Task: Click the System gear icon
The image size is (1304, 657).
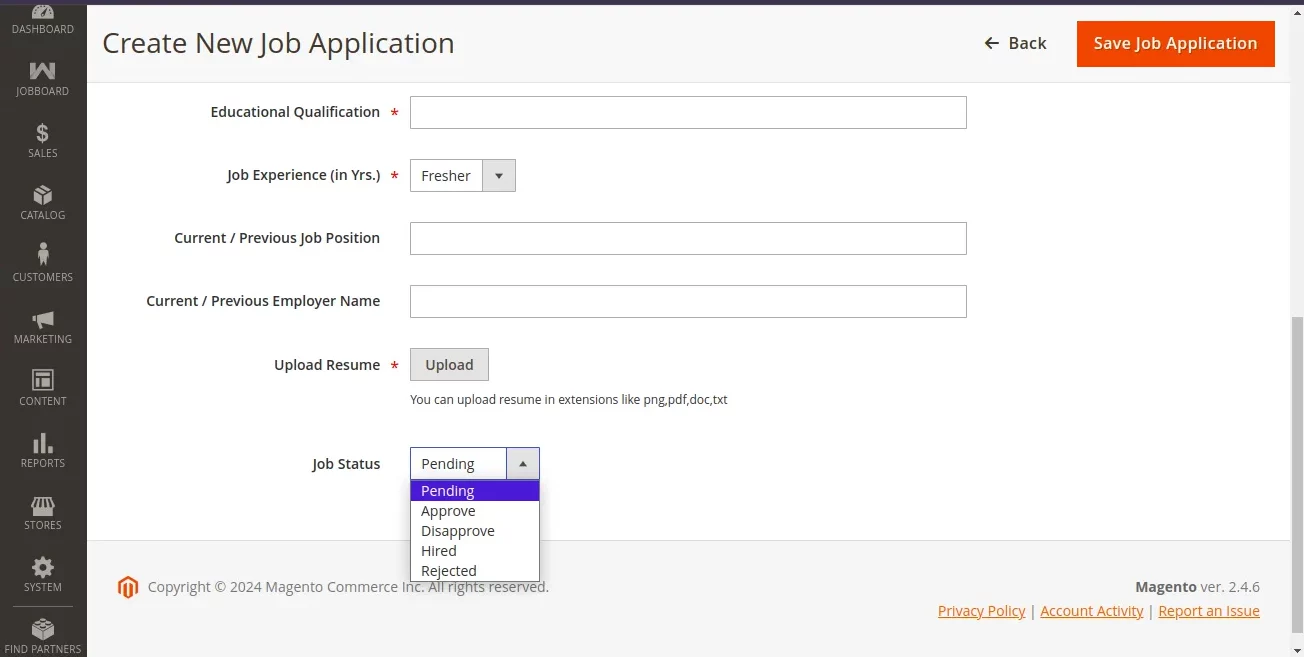Action: coord(42,564)
